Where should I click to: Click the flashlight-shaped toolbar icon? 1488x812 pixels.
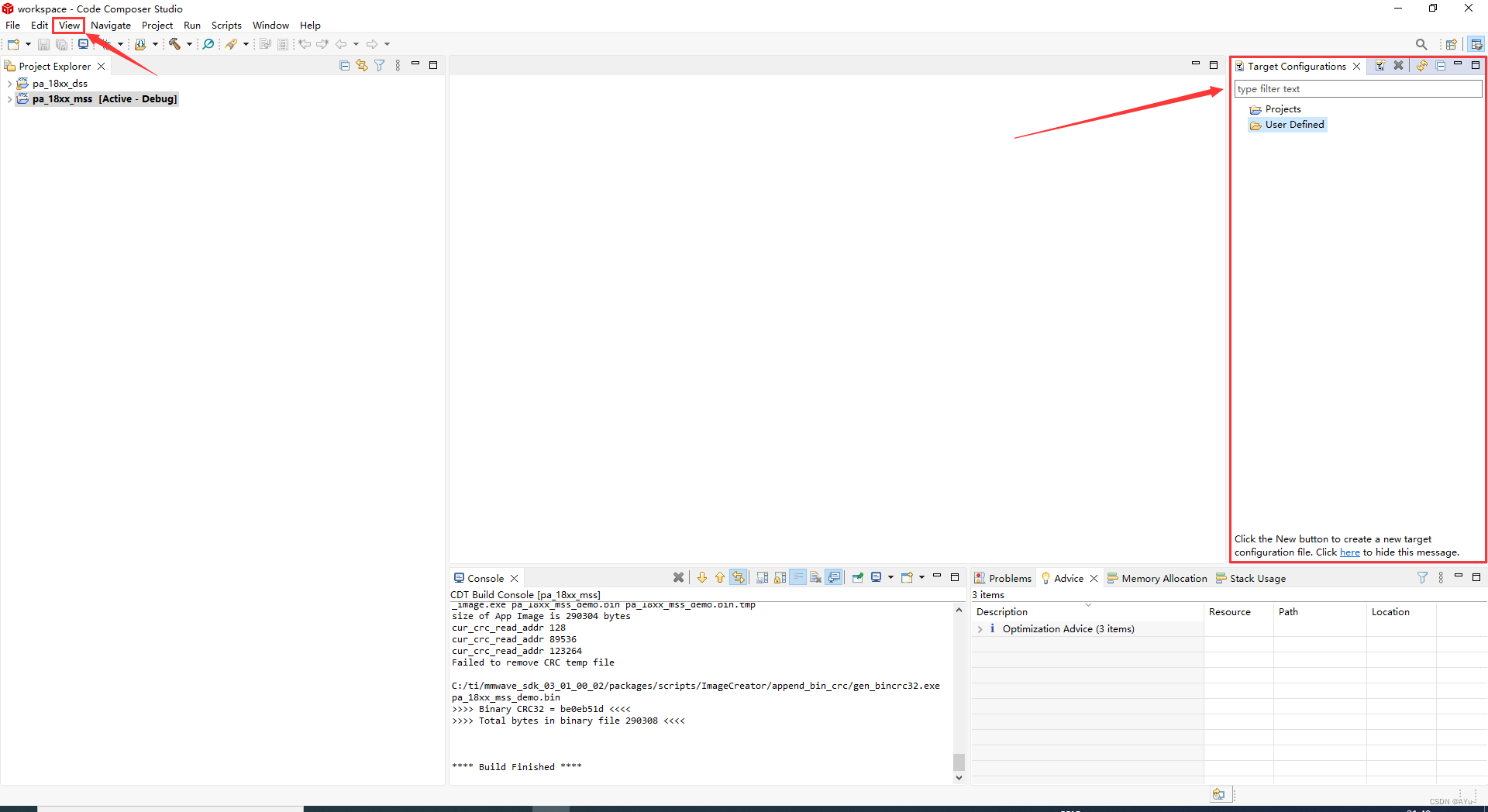click(231, 44)
